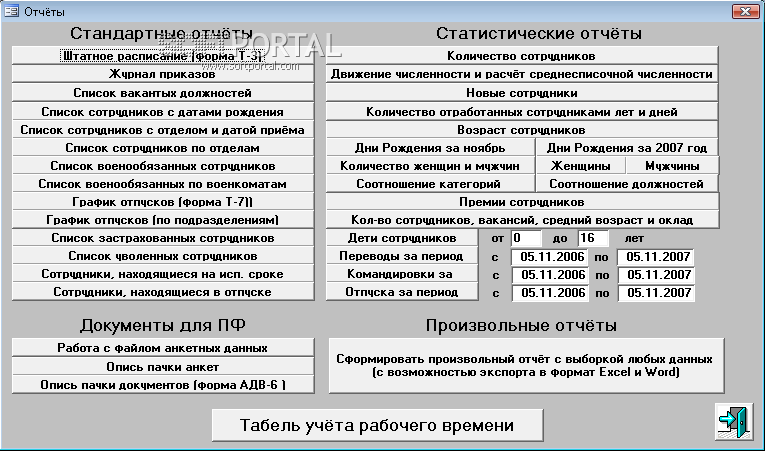Open Список сотрудников с датами рождения

163,112
